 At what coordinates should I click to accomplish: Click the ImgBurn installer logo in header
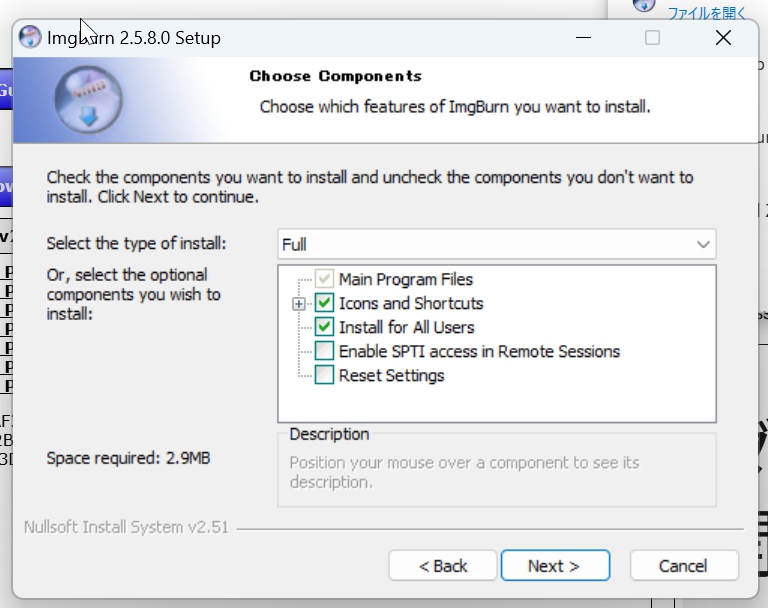click(88, 100)
